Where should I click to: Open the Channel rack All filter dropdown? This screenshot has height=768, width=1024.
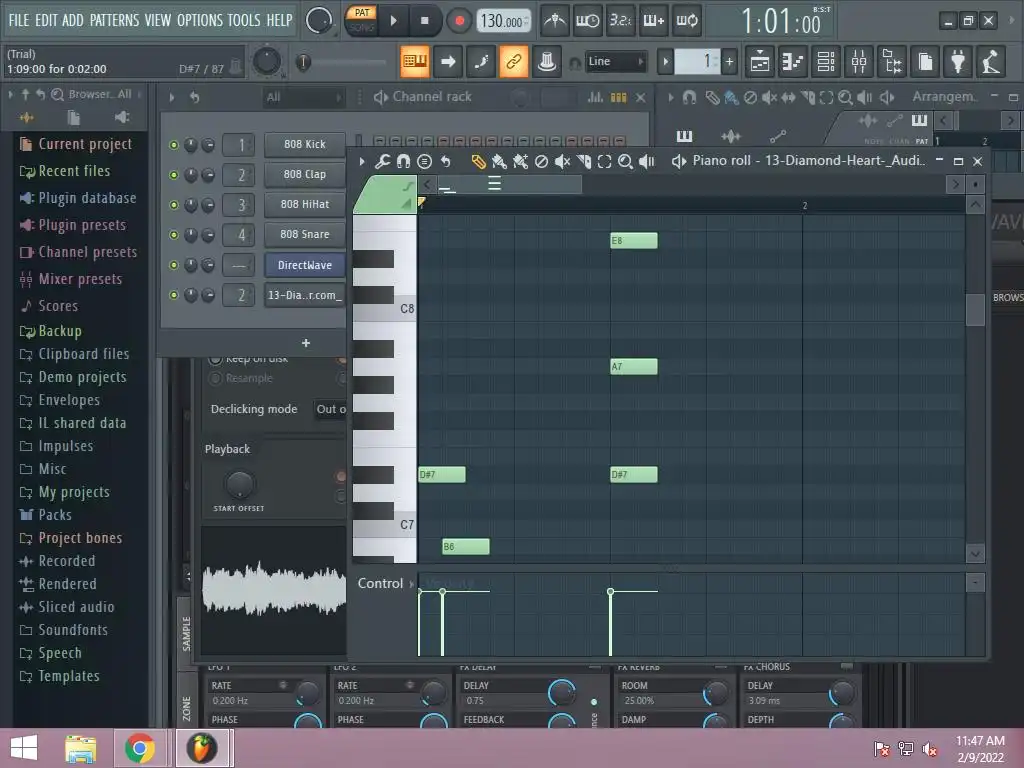[304, 97]
